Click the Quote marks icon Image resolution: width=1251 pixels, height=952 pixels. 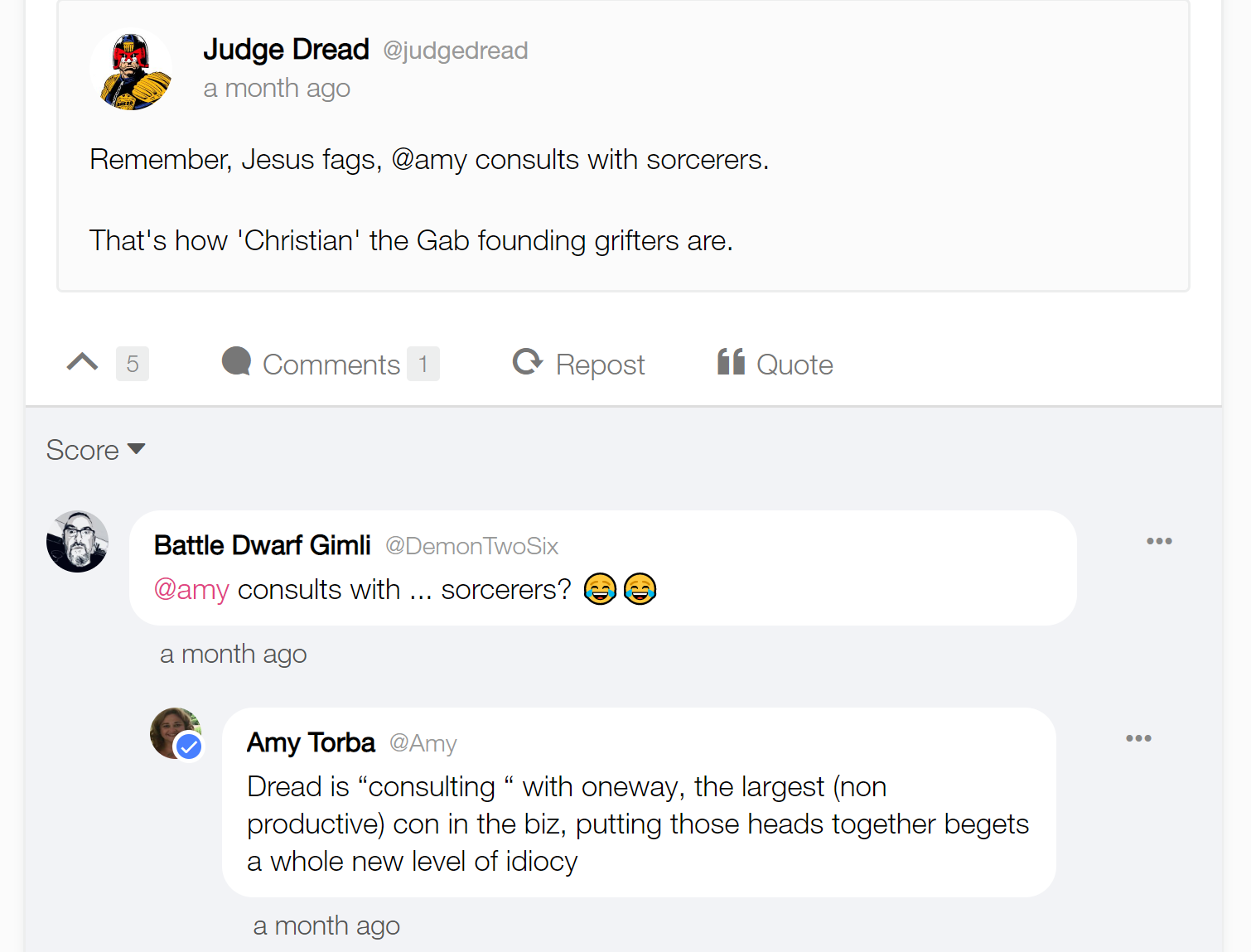pos(731,362)
